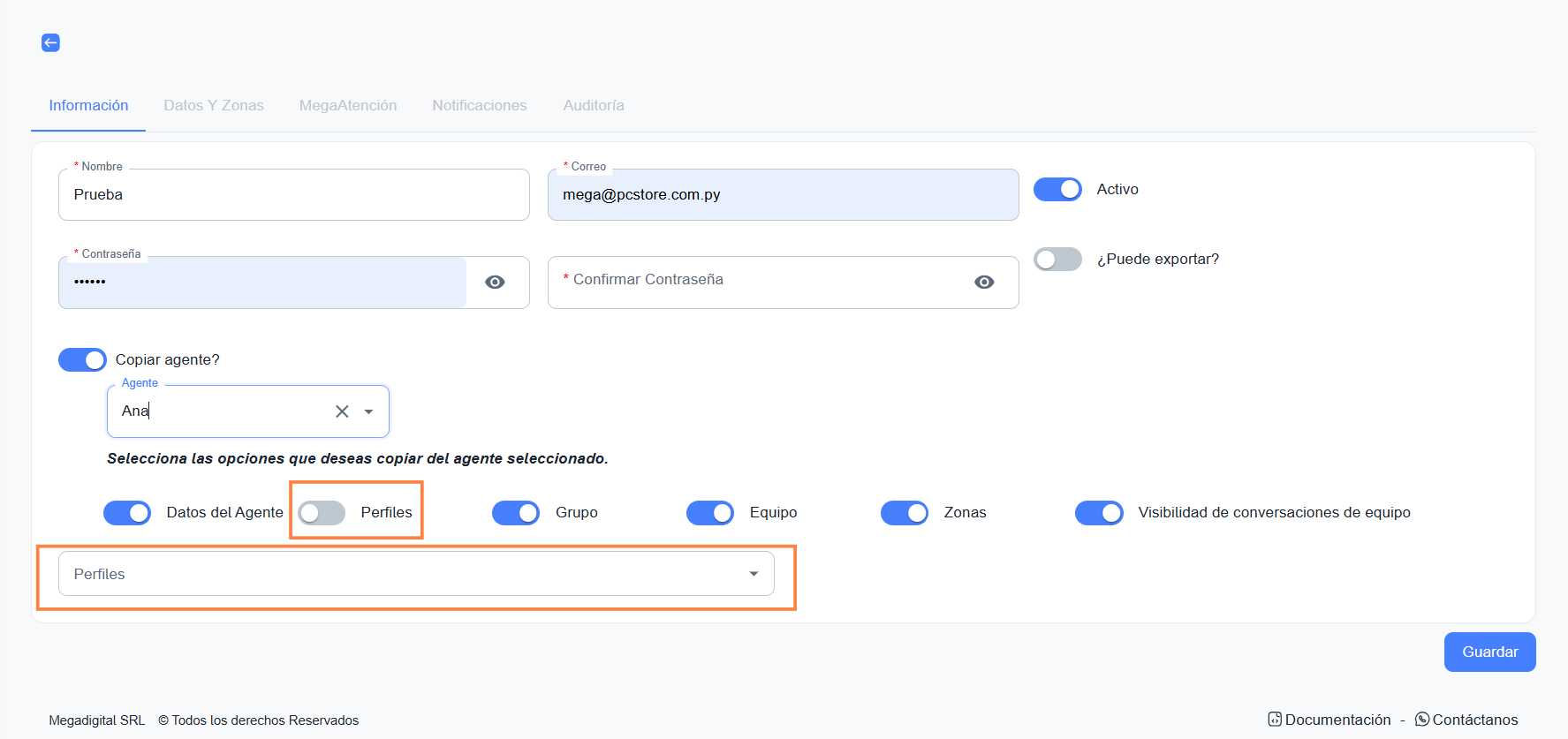Disable the Copiar agente? toggle

click(82, 359)
